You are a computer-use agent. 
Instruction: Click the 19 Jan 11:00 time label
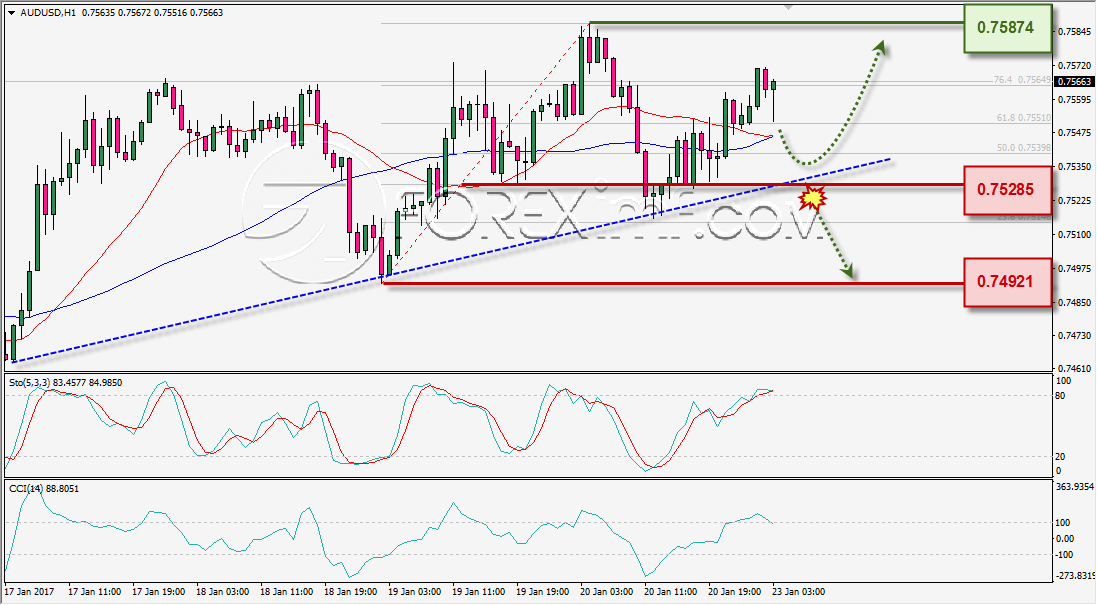coord(479,592)
